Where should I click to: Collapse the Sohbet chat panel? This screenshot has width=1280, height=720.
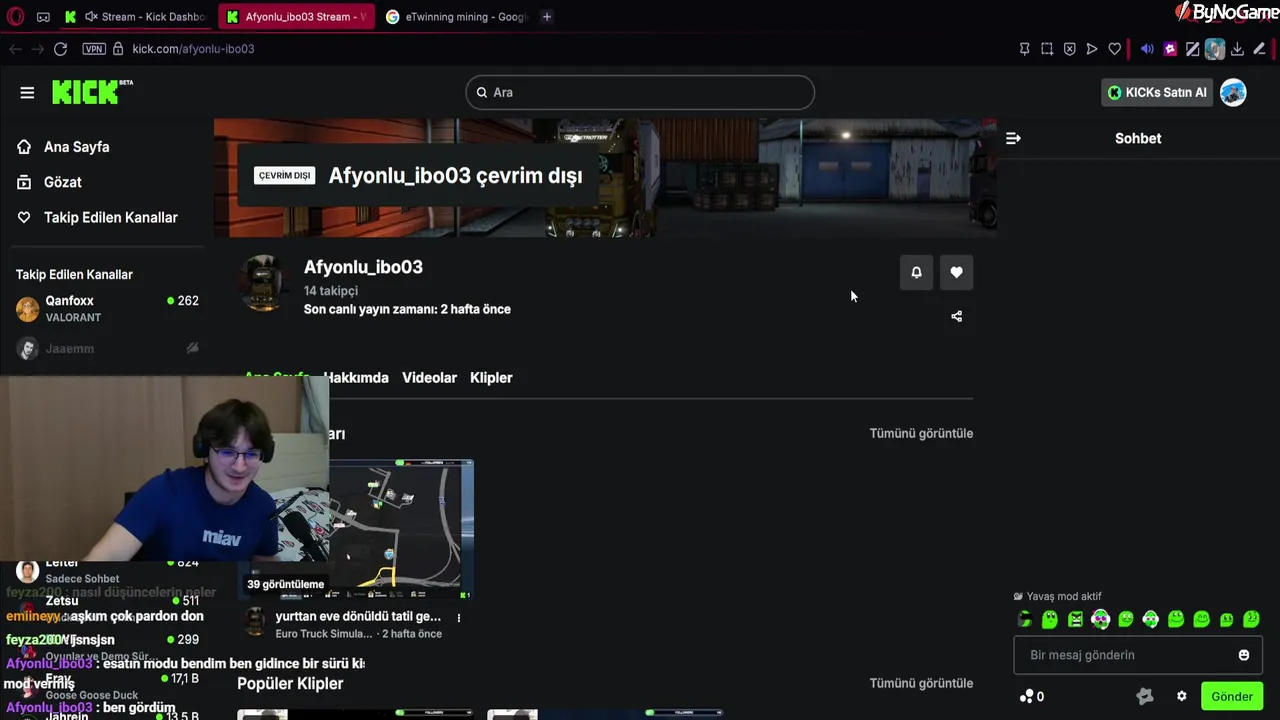1013,138
